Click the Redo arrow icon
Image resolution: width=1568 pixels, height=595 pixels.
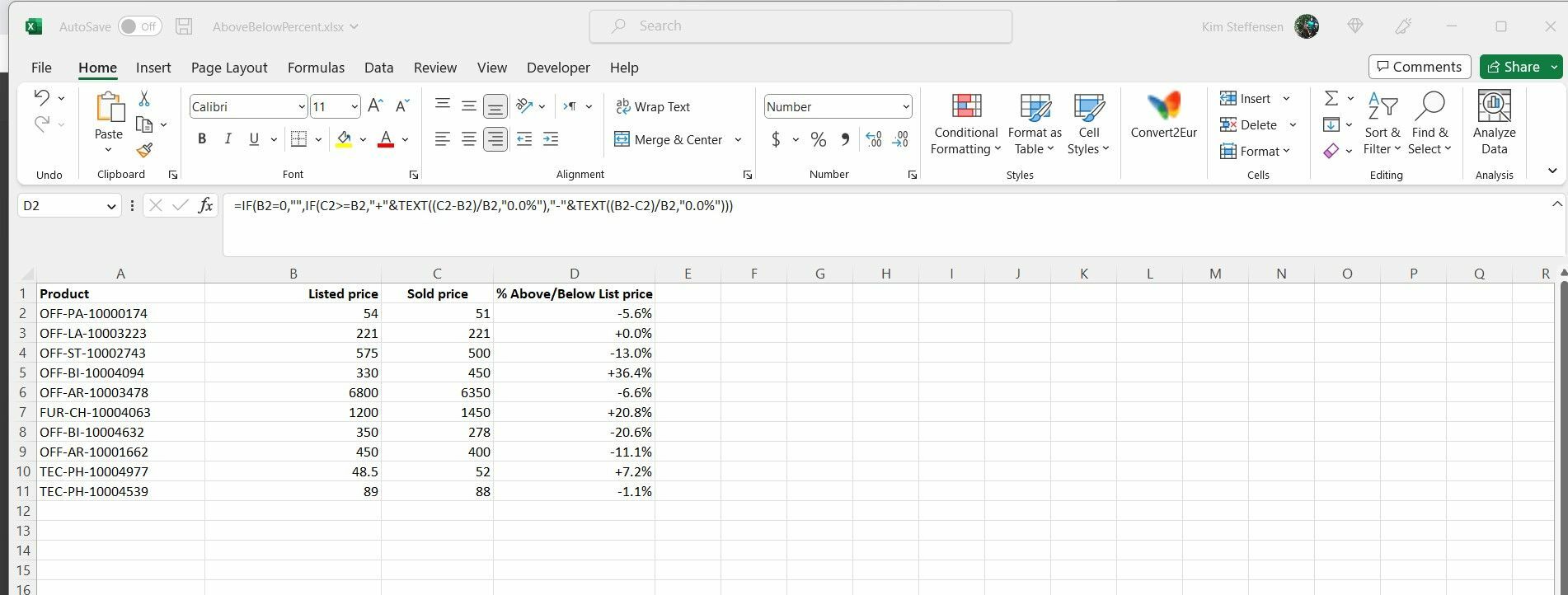coord(42,124)
